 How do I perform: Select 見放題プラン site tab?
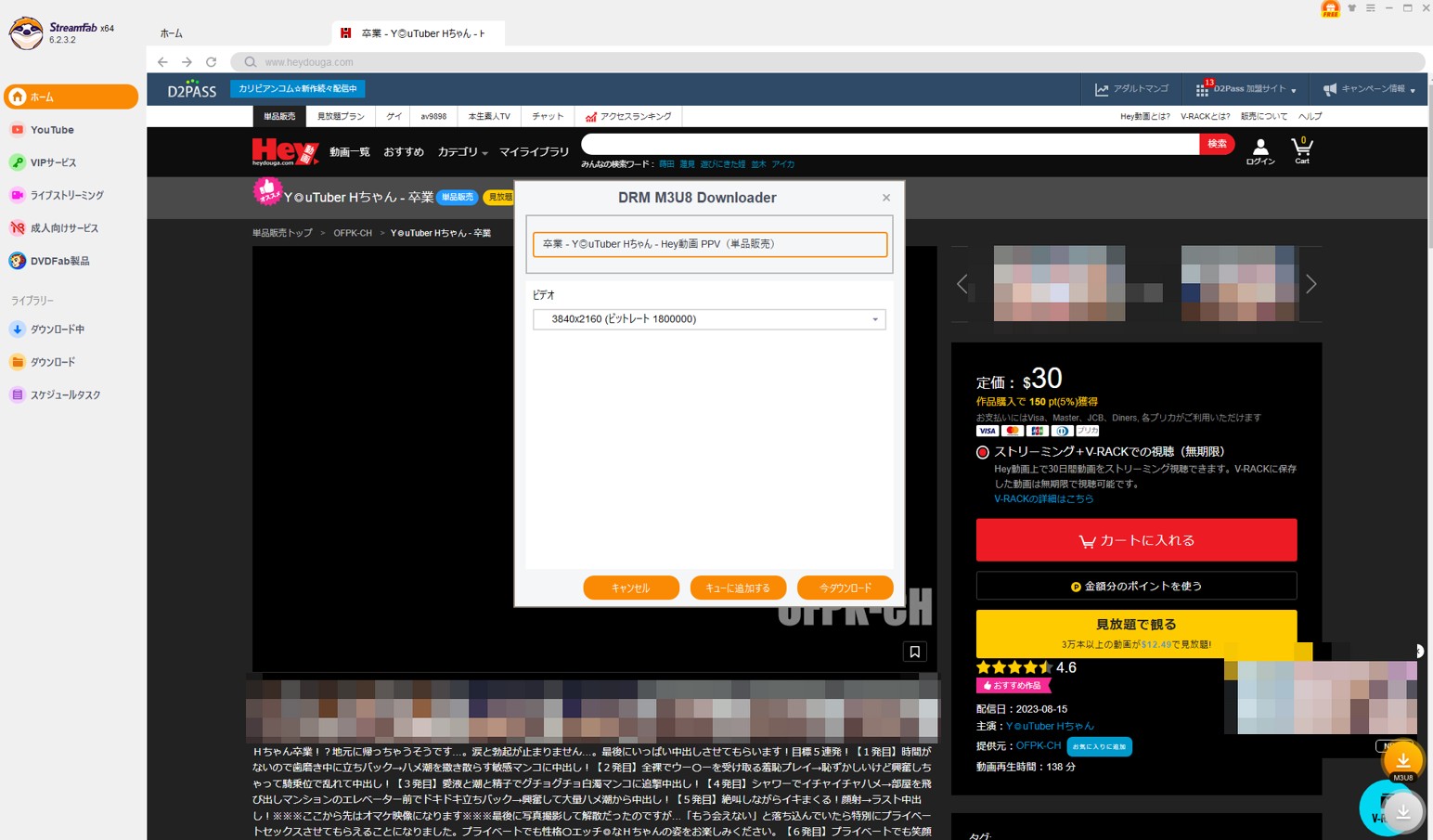(x=341, y=117)
